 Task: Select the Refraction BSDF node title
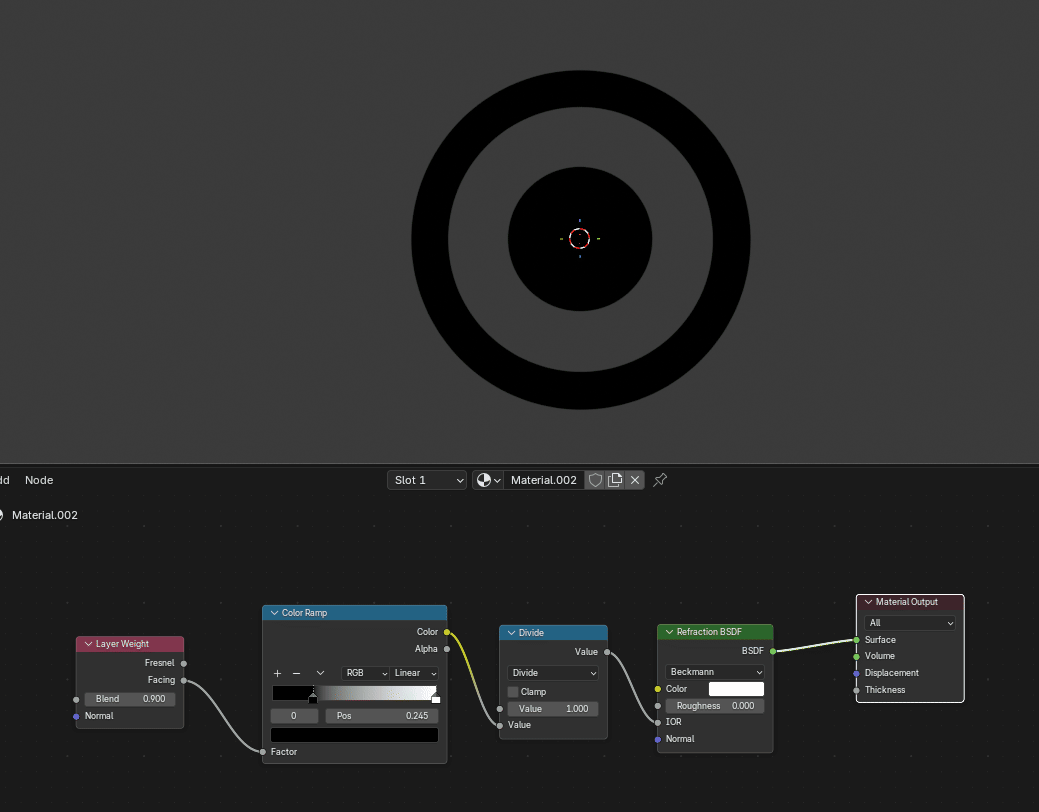coord(709,632)
